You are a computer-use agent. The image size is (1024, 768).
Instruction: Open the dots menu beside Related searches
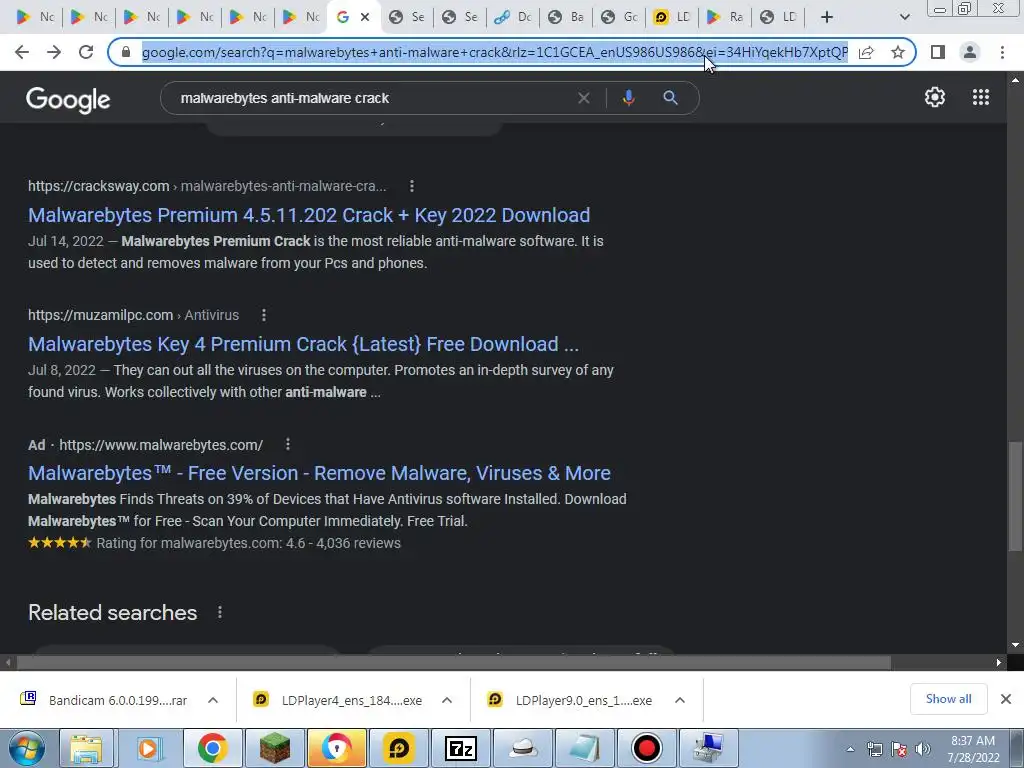point(219,613)
